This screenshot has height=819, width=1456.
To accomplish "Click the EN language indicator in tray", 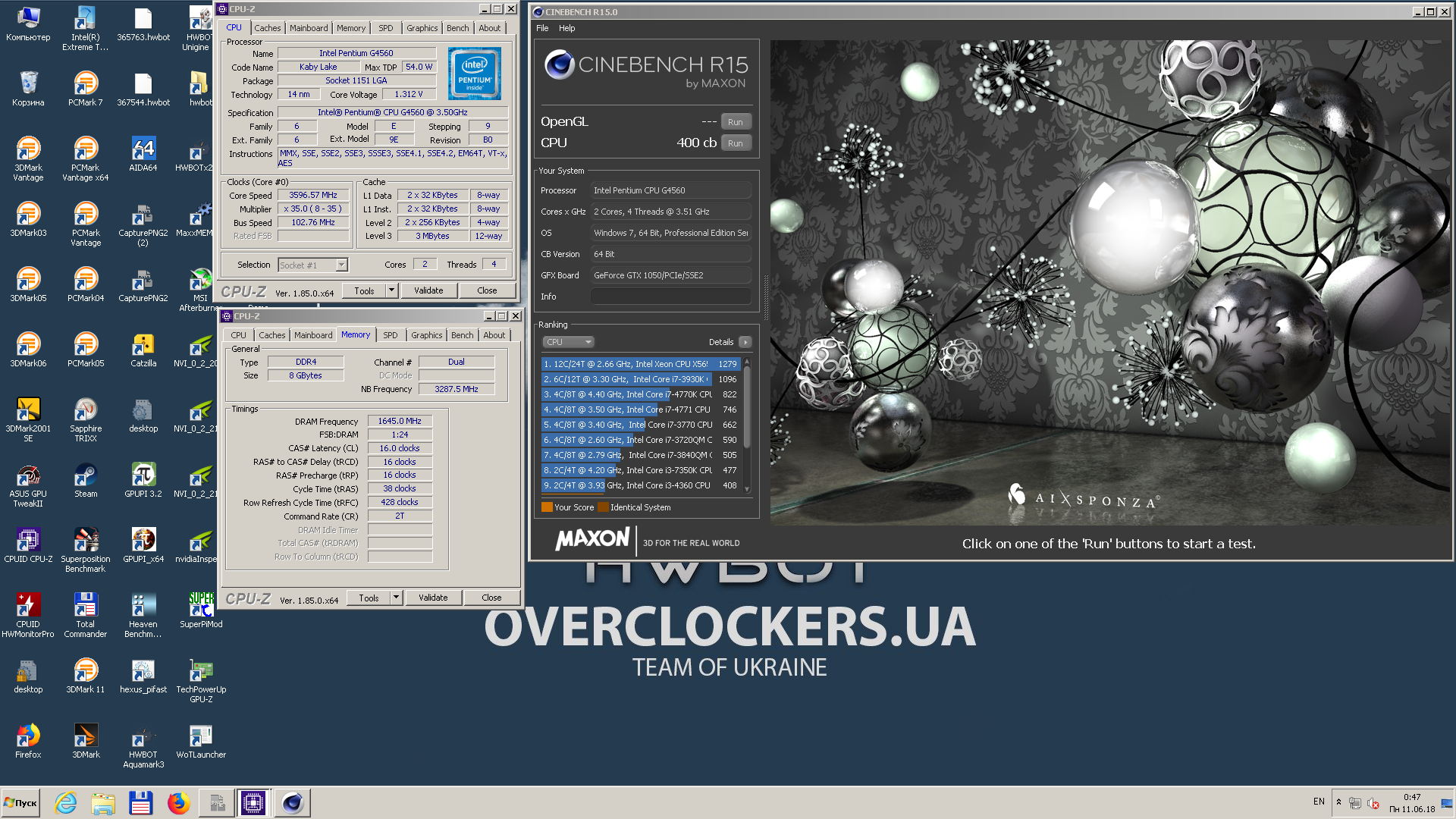I will coord(1319,802).
